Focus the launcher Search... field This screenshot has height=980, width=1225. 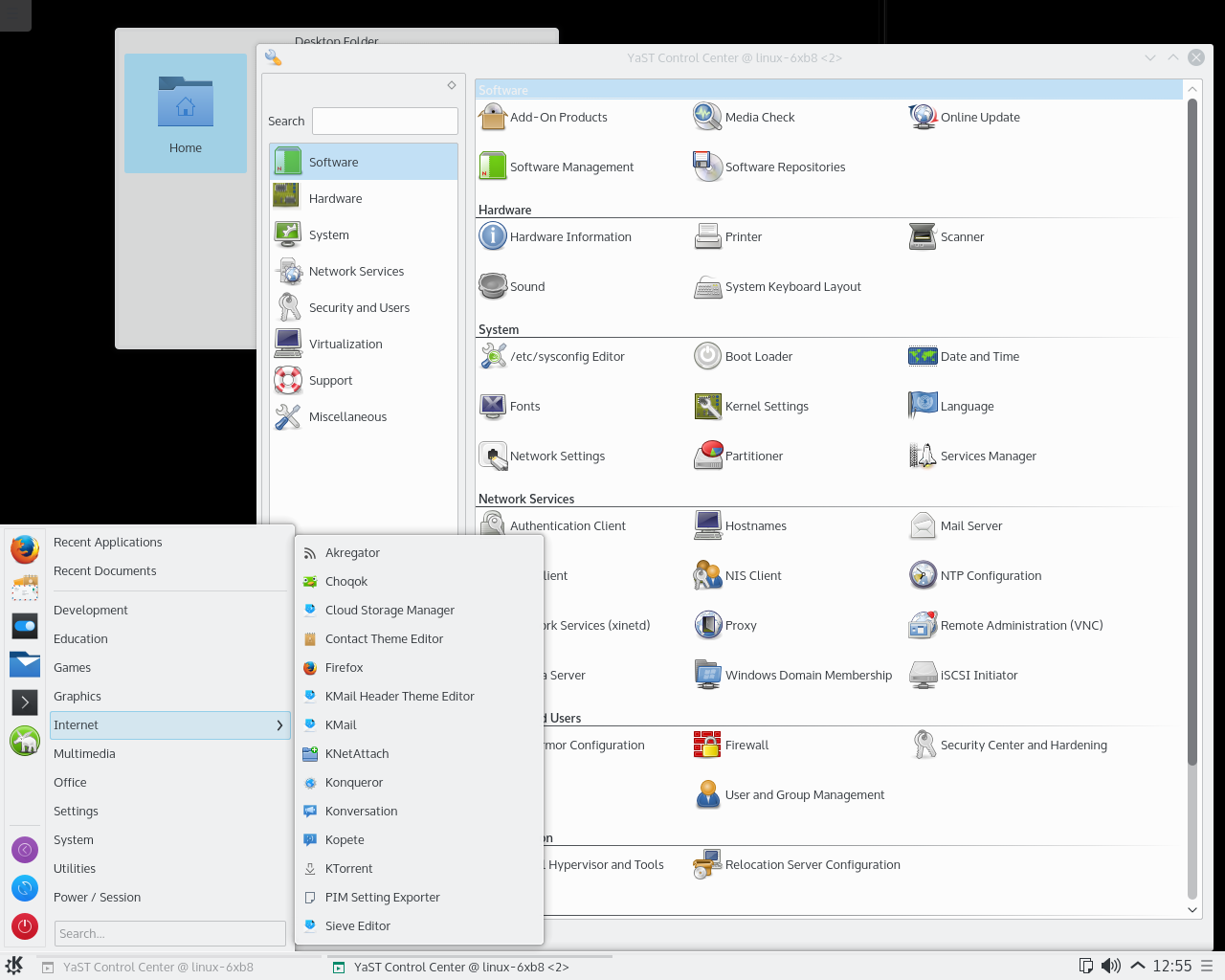click(169, 934)
